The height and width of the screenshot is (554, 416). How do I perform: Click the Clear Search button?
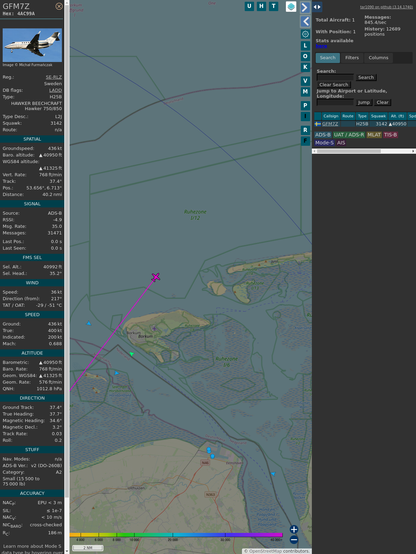click(x=334, y=84)
